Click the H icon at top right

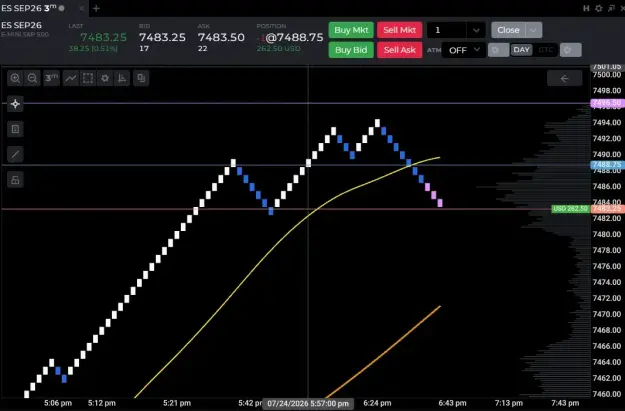586,8
